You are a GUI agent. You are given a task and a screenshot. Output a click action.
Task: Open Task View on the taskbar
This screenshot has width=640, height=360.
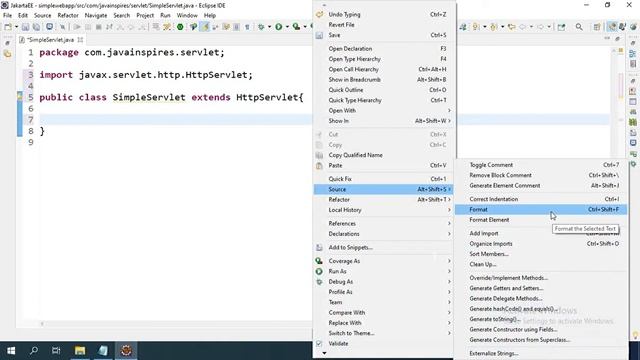[x=56, y=351]
